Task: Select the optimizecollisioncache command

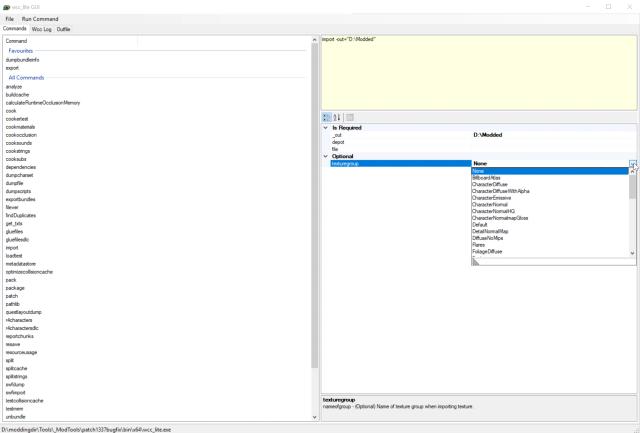Action: [29, 272]
